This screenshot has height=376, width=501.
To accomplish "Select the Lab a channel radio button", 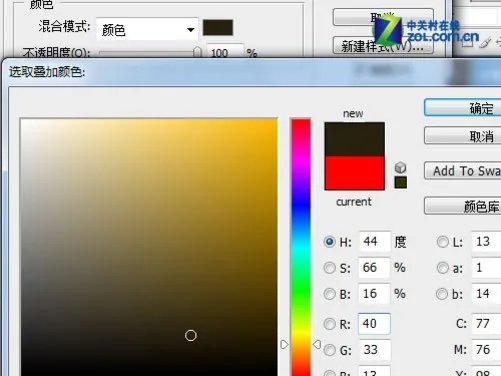I will coord(443,267).
